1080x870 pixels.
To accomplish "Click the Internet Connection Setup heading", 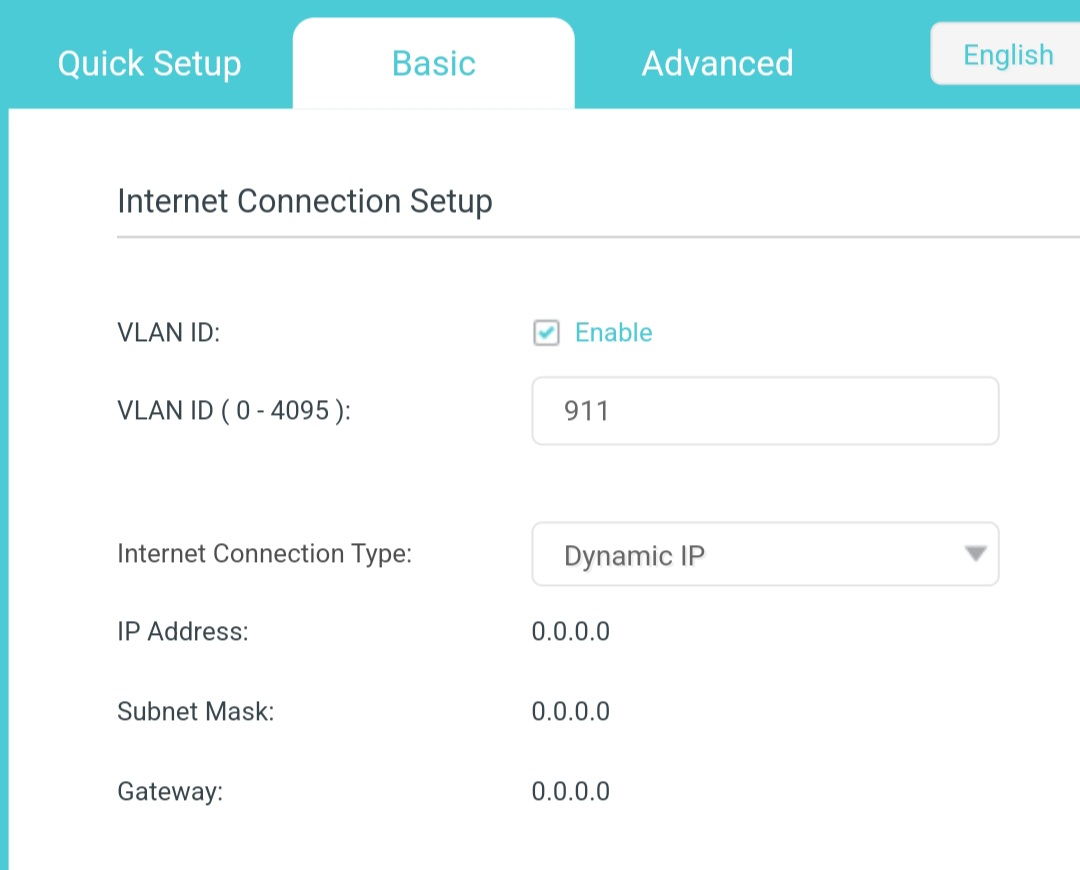I will coord(305,202).
